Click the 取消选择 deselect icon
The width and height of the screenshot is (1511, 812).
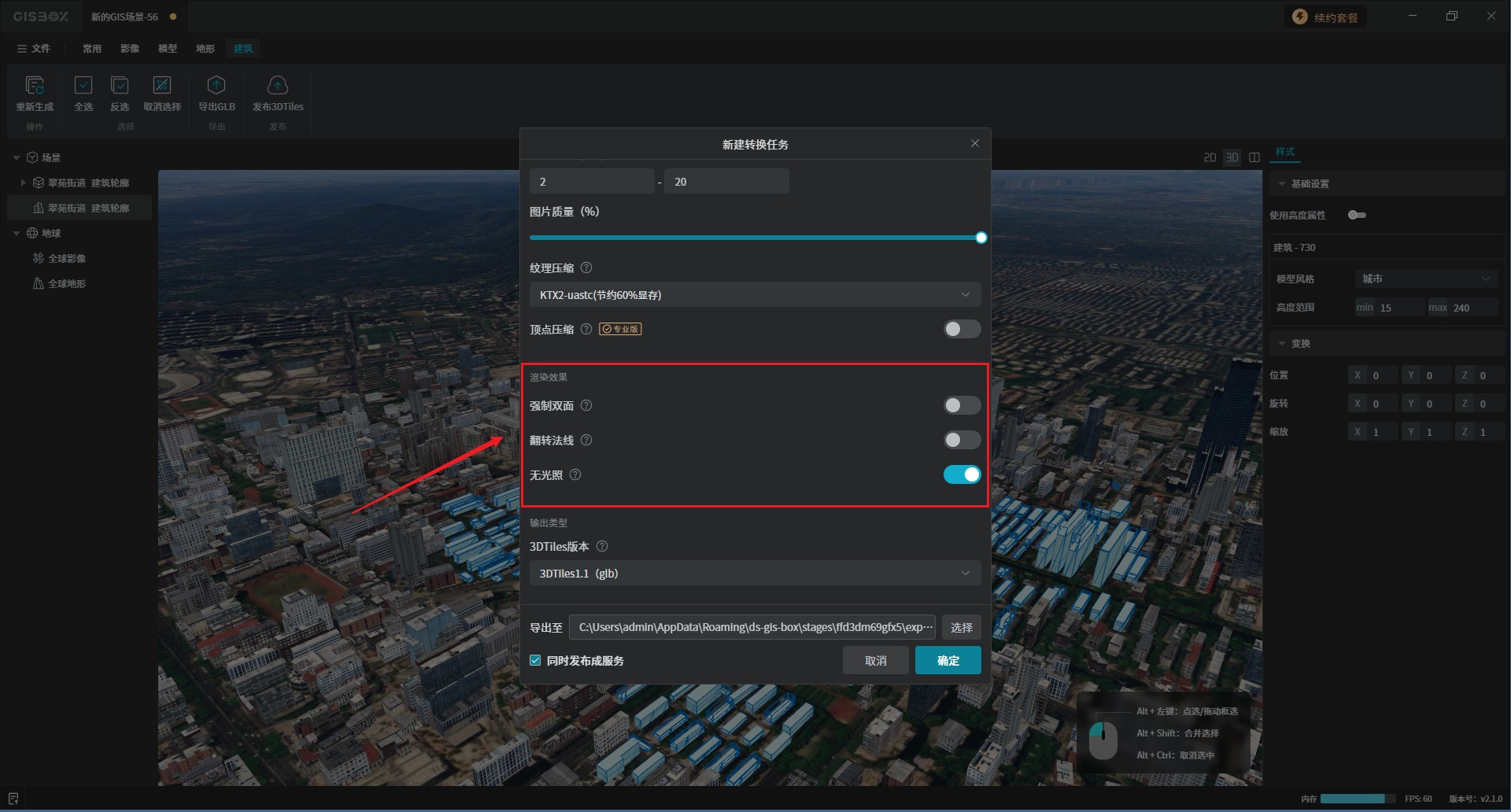point(162,86)
